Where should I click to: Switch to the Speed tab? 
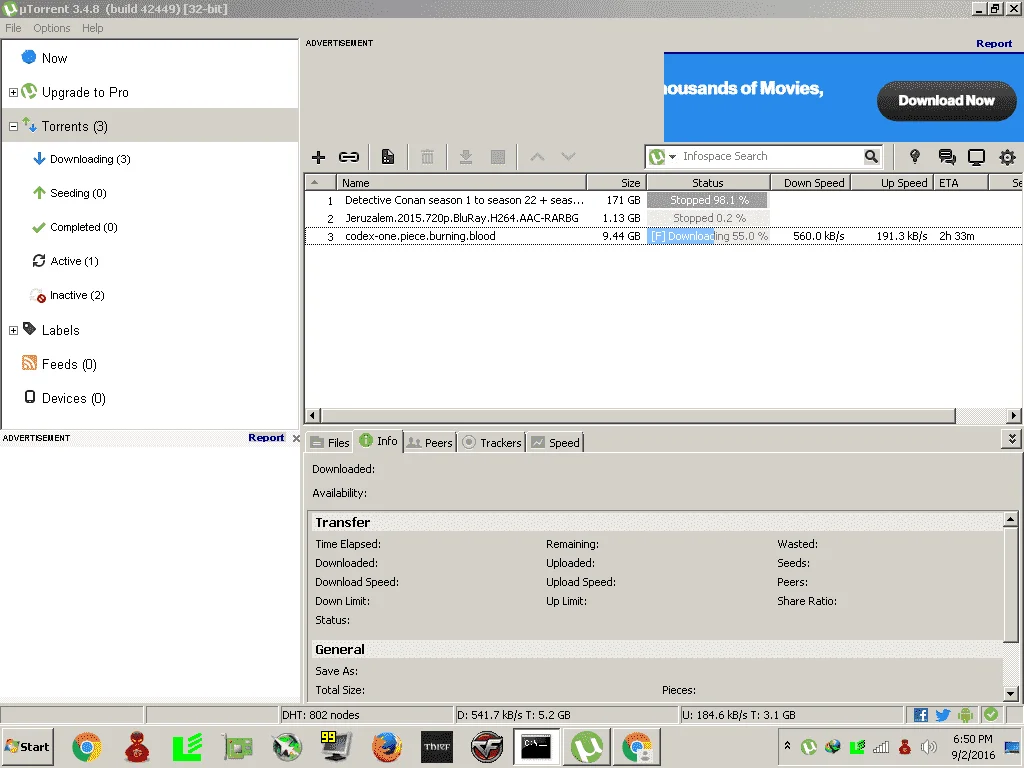pos(555,442)
